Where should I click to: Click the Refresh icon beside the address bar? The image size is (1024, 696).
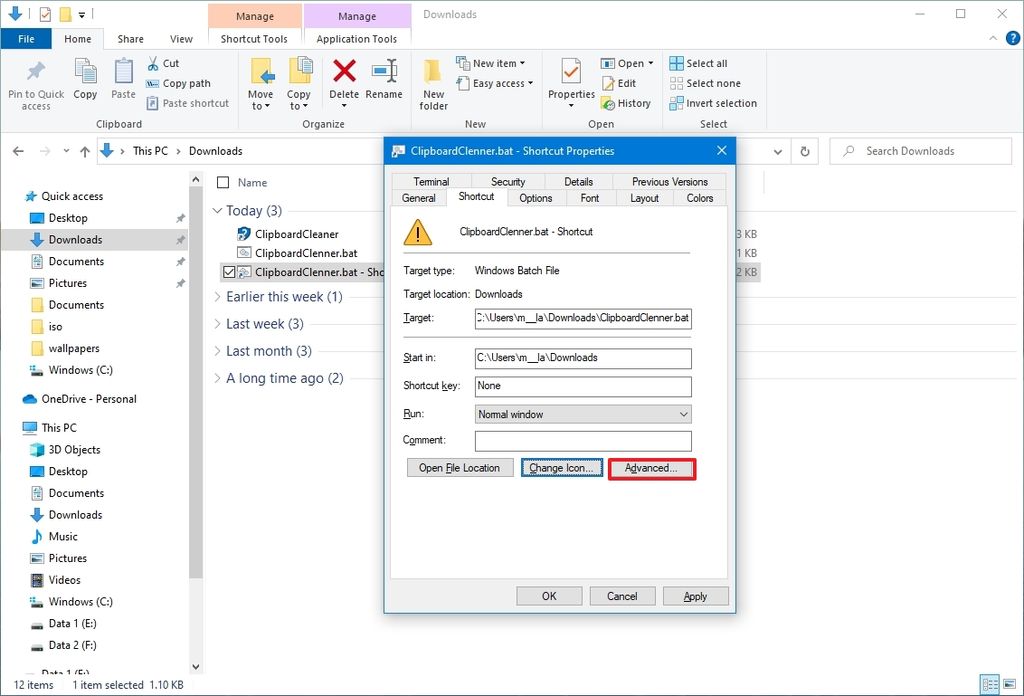(807, 151)
